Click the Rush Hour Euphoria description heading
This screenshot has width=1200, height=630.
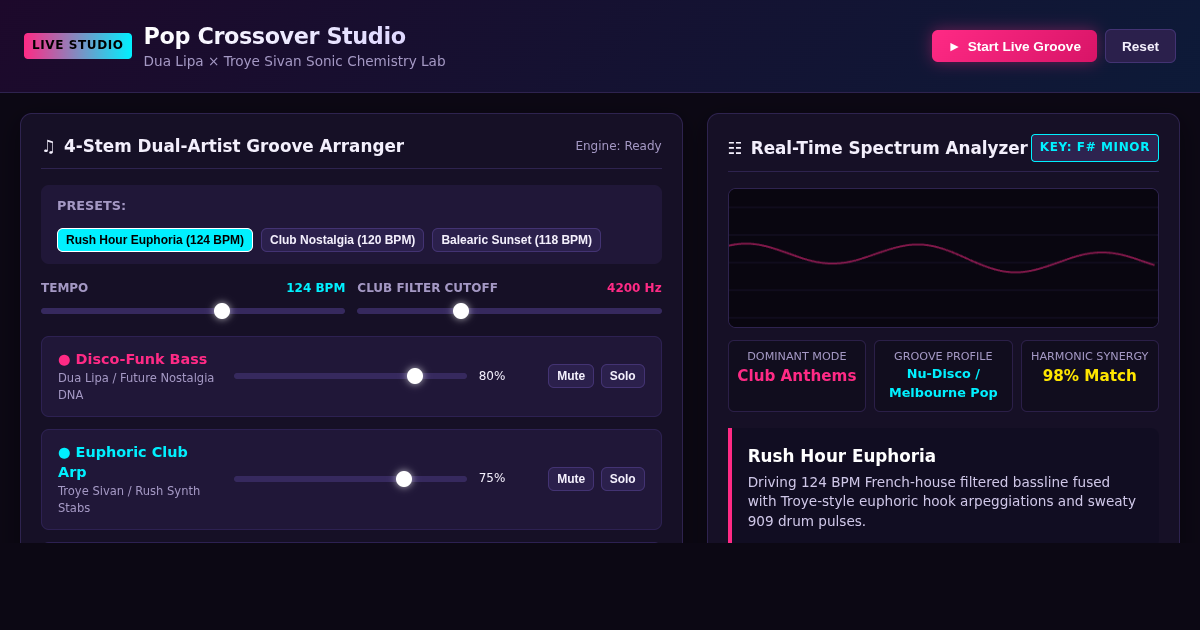pos(842,456)
